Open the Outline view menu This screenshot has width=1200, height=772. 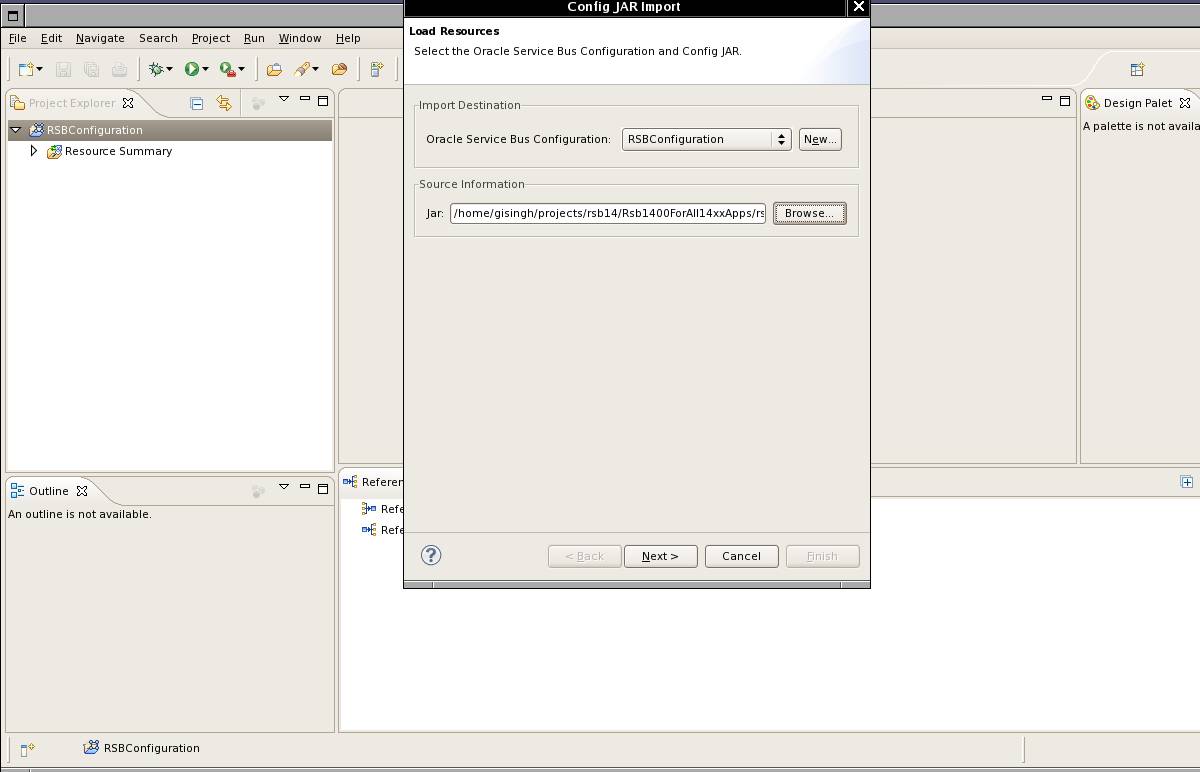tap(284, 487)
